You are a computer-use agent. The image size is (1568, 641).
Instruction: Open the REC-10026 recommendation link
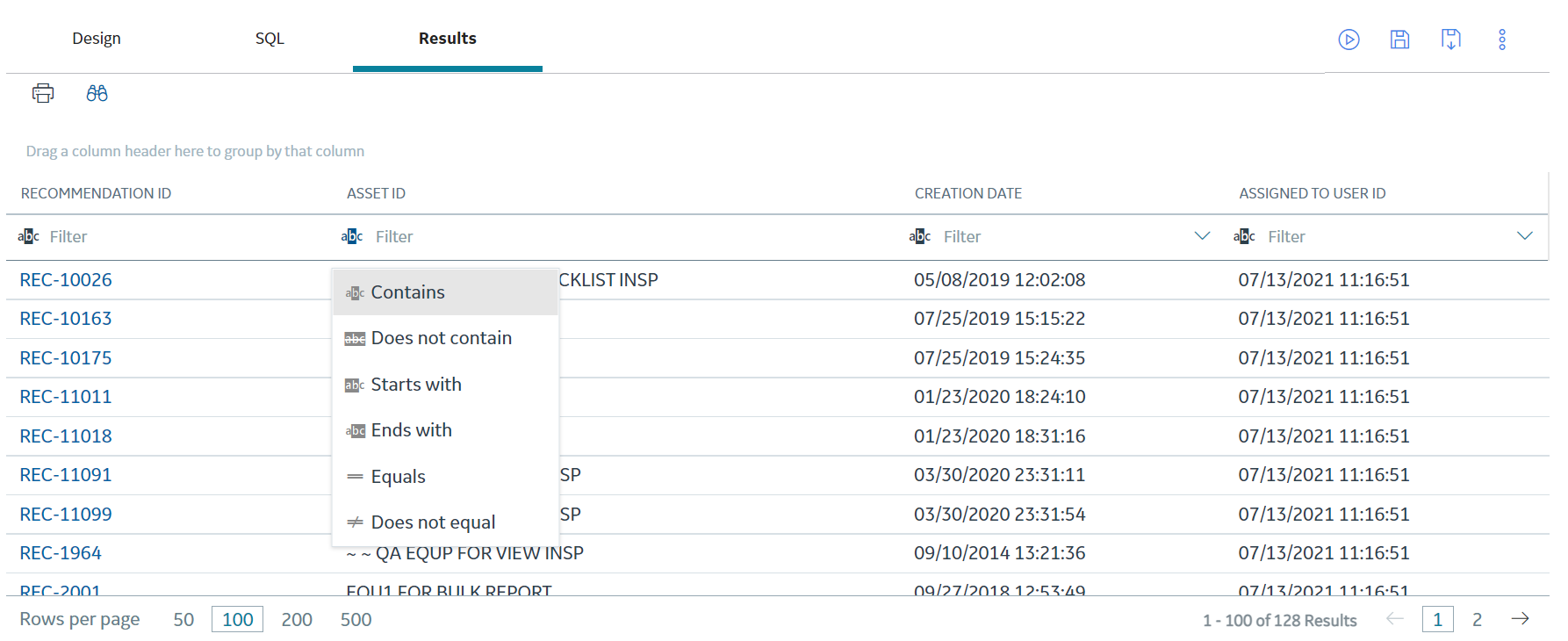(x=66, y=280)
